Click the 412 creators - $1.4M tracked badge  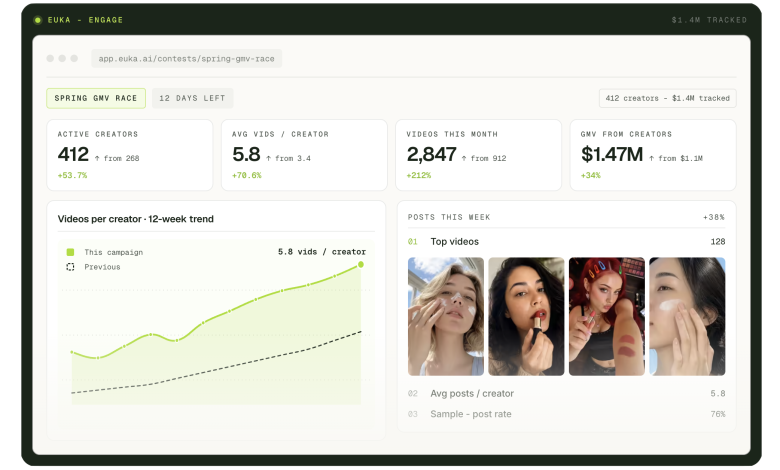coord(668,98)
